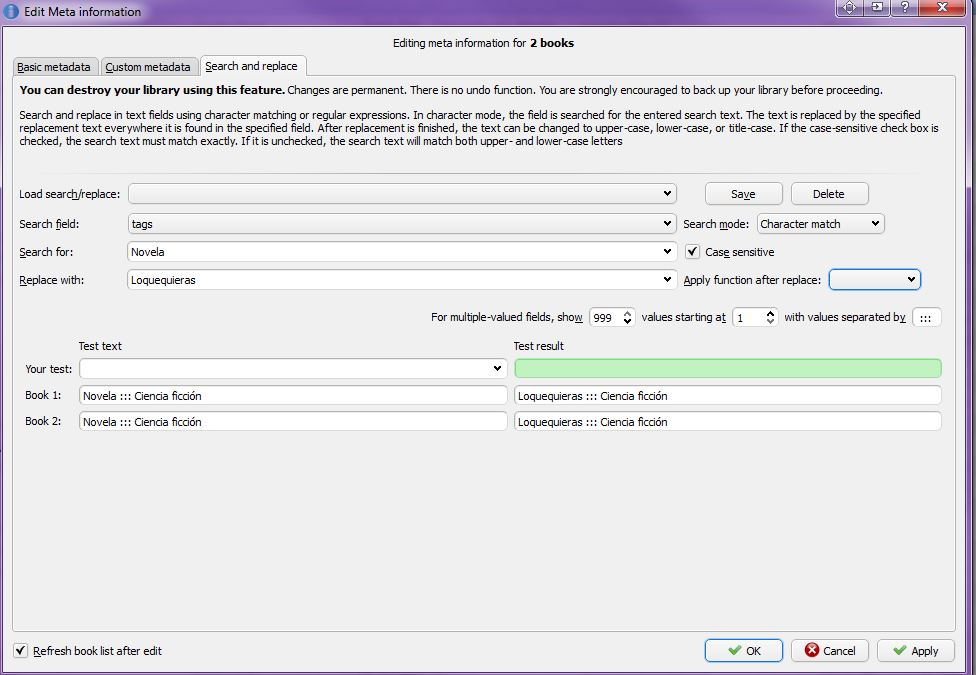Screen dimensions: 976x675
Task: Click the red X Cancel button
Action: (830, 651)
